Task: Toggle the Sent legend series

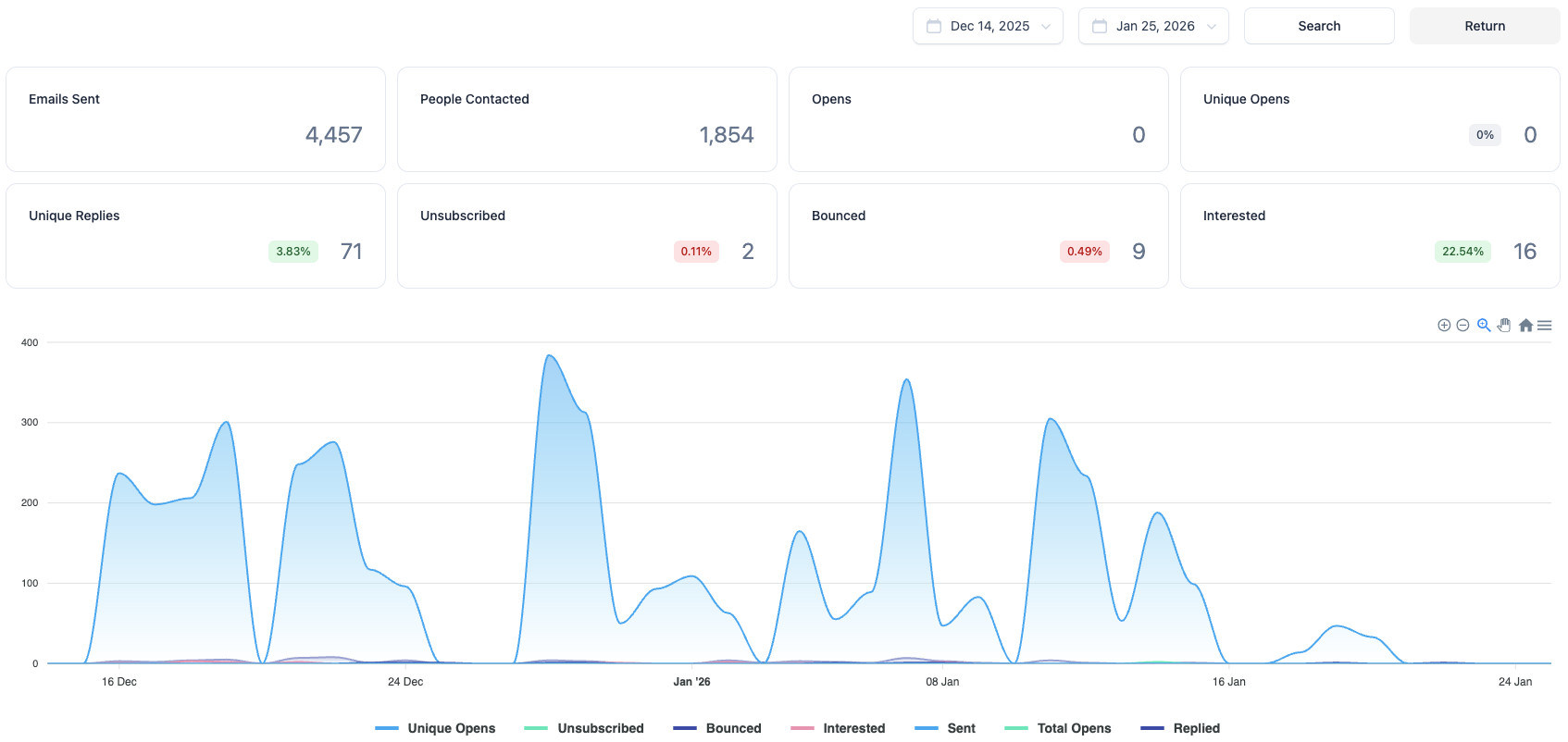Action: [945, 728]
